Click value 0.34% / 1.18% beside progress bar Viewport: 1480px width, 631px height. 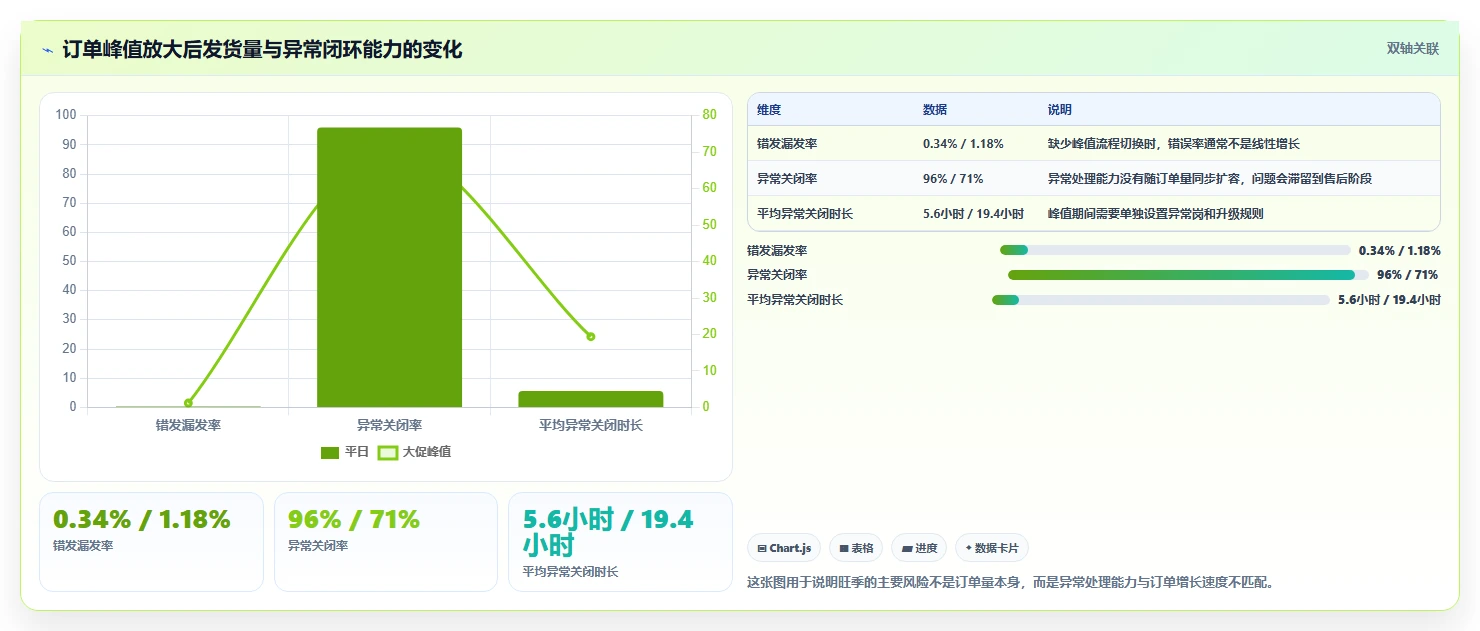(1399, 250)
